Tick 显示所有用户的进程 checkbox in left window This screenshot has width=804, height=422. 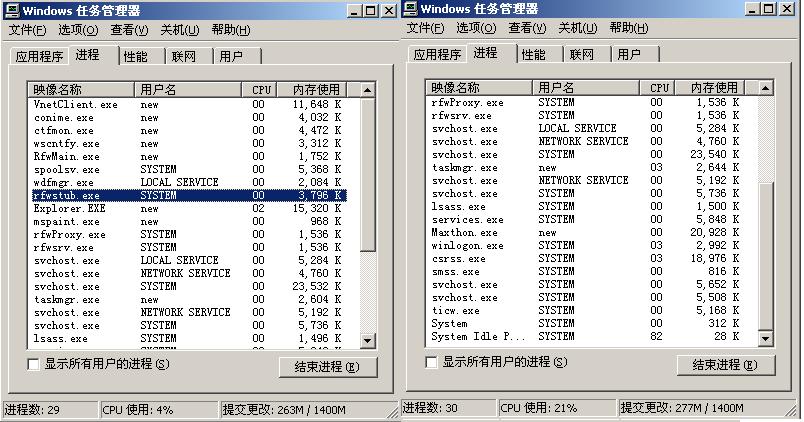[33, 365]
